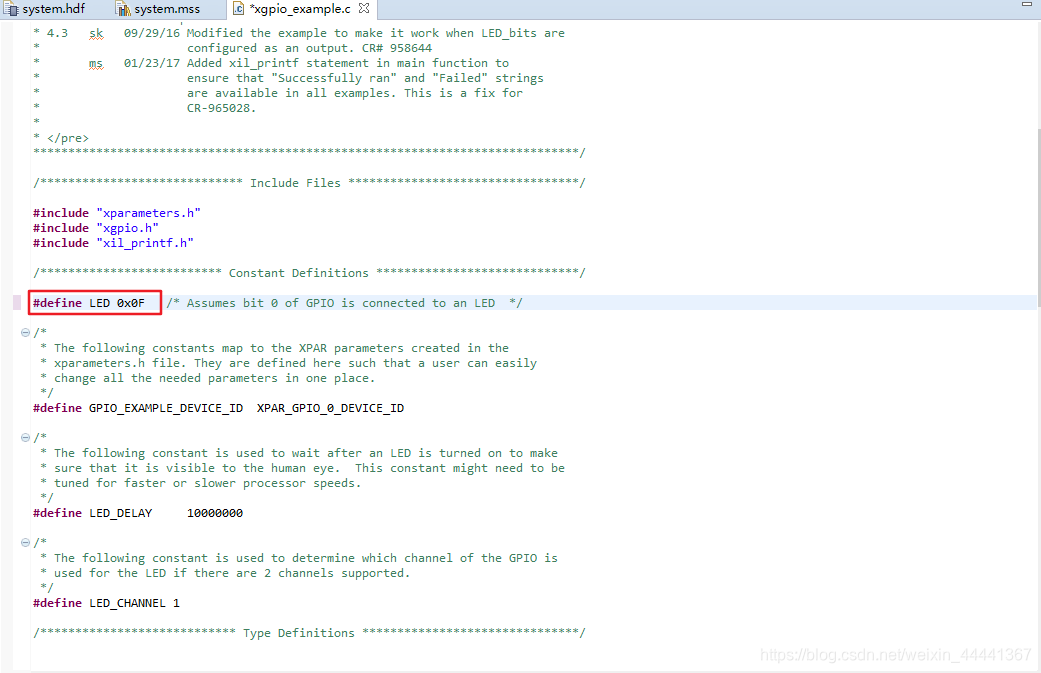The width and height of the screenshot is (1041, 673).
Task: Click the 'Type Definitions' section header
Action: click(309, 633)
